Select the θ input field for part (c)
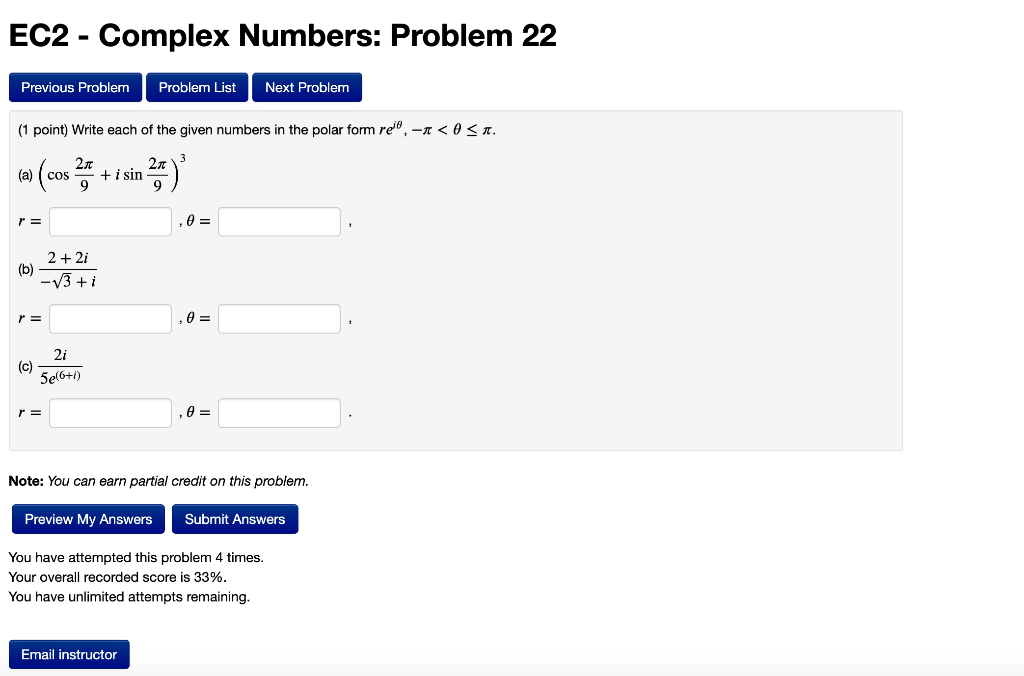Screen dimensions: 1024x676 280,412
